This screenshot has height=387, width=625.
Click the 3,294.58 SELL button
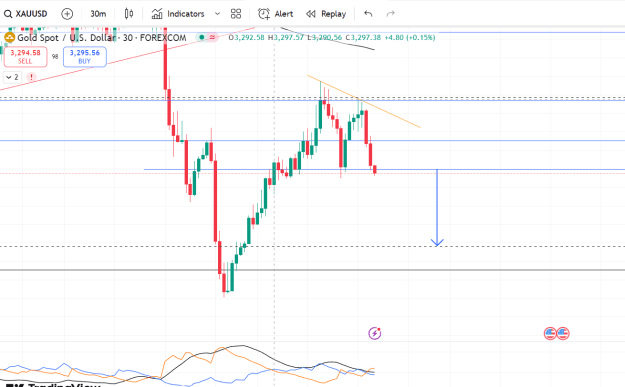26,57
